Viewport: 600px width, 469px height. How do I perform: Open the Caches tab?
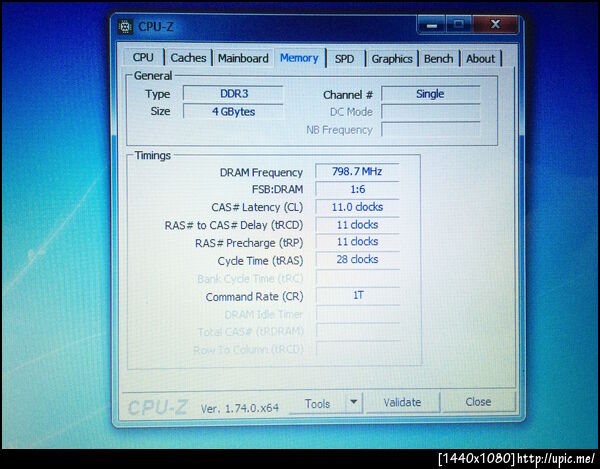188,58
